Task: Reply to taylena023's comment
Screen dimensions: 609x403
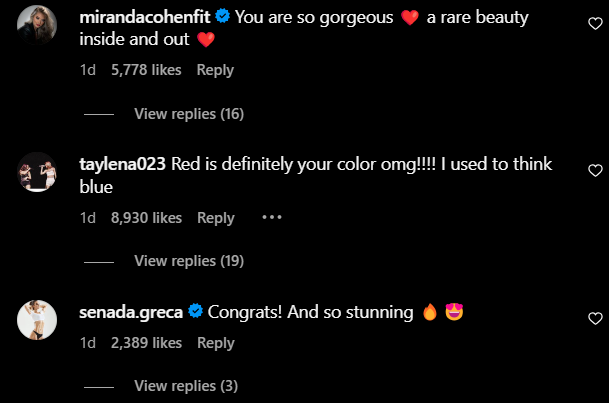Action: click(215, 218)
